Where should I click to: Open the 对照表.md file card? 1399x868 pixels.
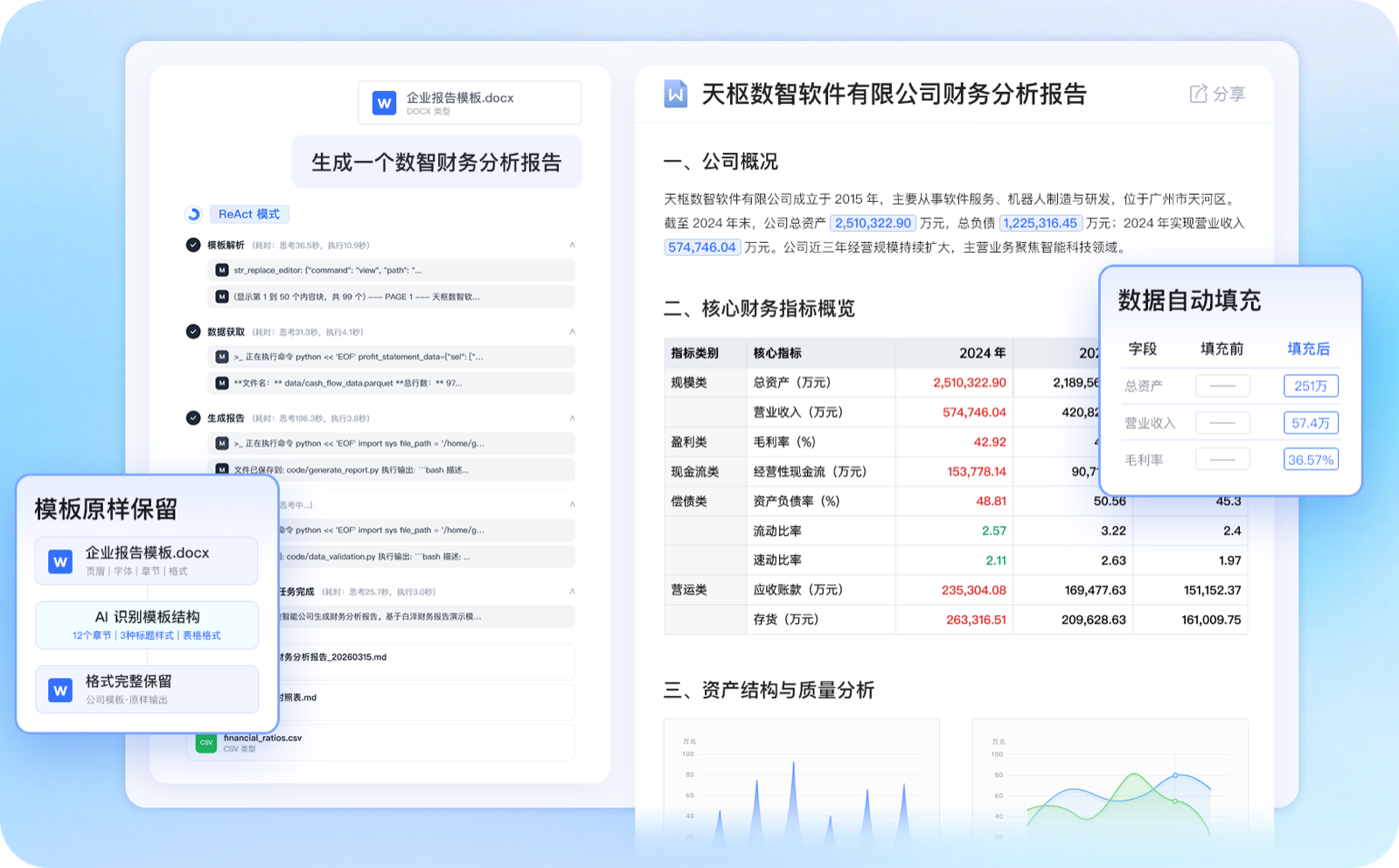coord(427,702)
